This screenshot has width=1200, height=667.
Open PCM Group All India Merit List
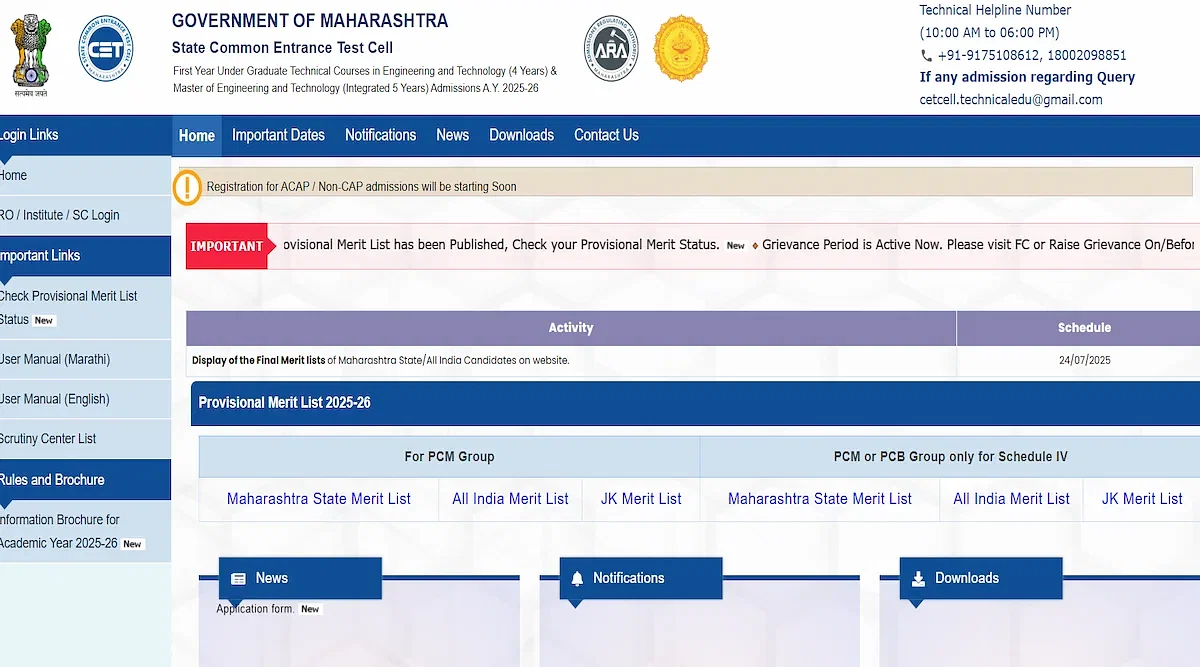pos(510,499)
